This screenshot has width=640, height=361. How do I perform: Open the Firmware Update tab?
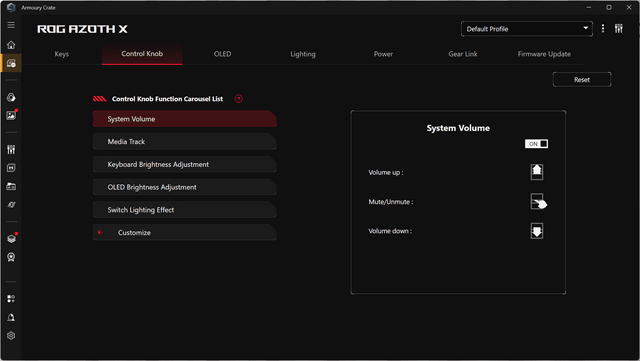point(544,54)
